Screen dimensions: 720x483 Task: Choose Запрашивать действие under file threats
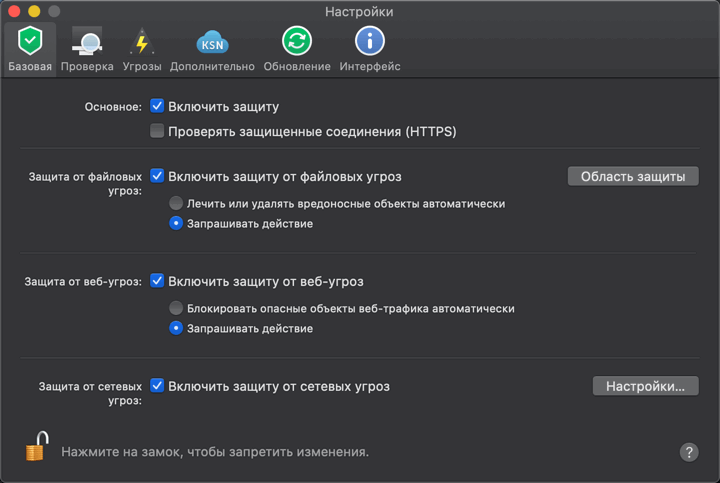pos(176,223)
